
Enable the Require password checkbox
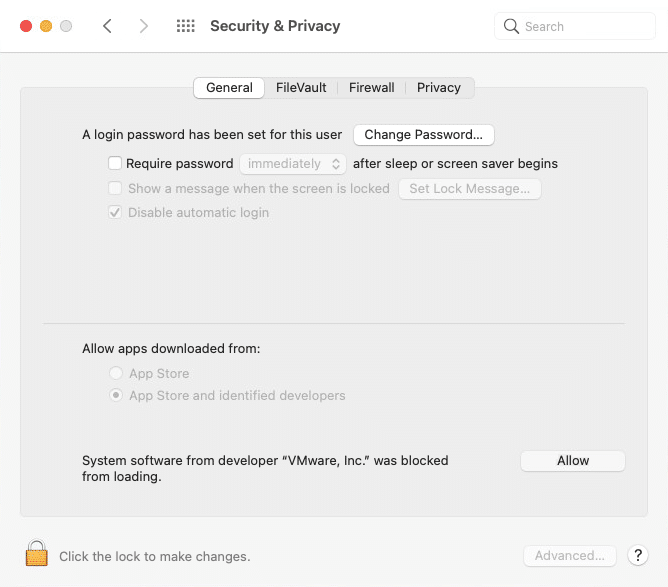[115, 163]
